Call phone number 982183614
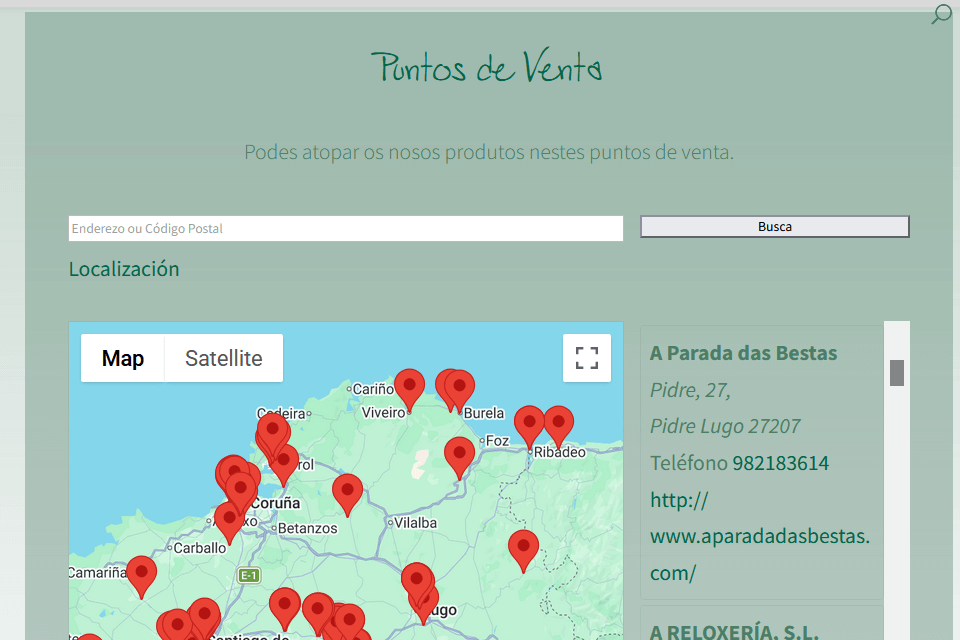 [x=781, y=463]
